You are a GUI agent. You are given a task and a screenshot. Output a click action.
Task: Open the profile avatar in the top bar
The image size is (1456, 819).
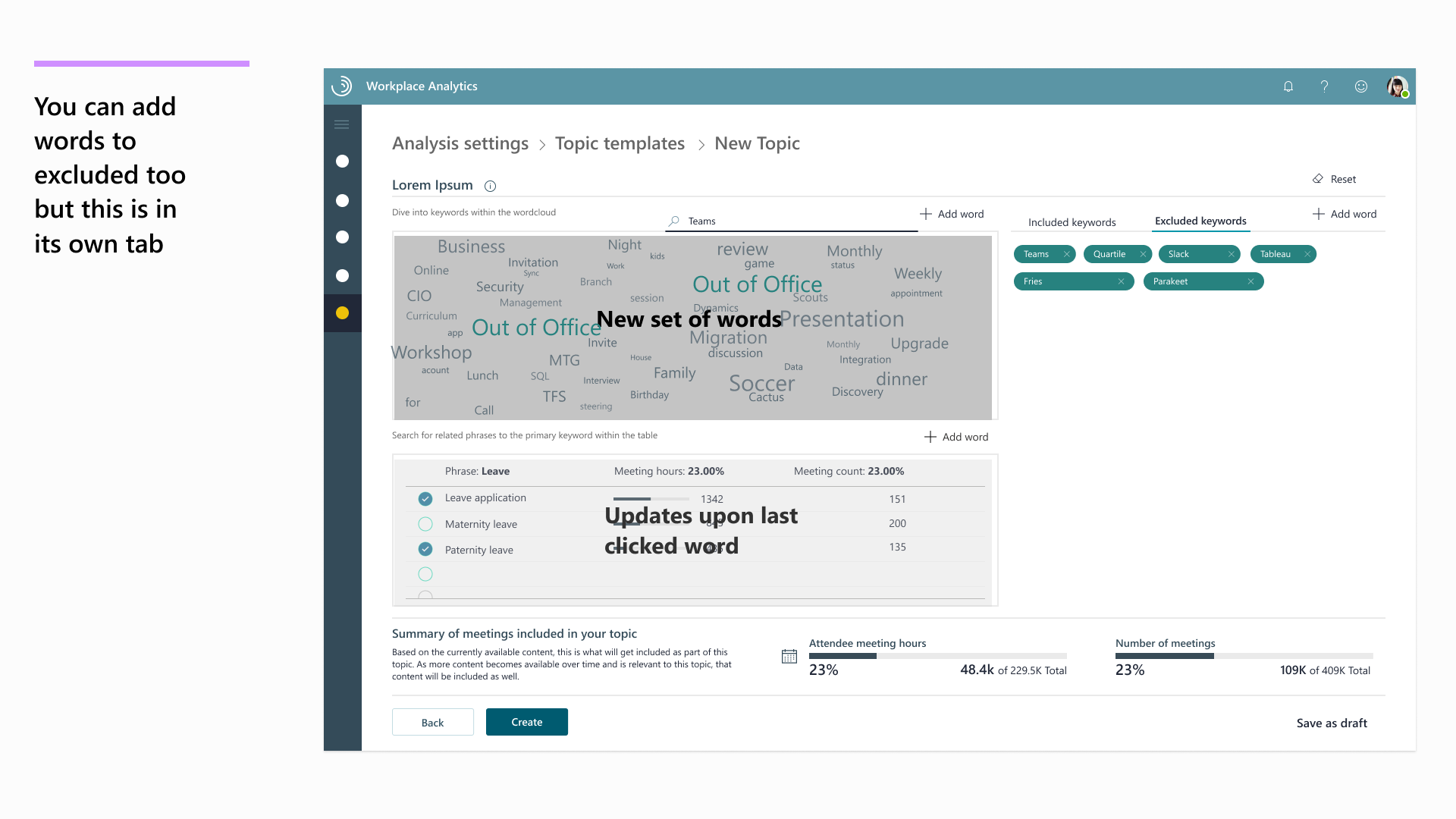click(x=1396, y=86)
